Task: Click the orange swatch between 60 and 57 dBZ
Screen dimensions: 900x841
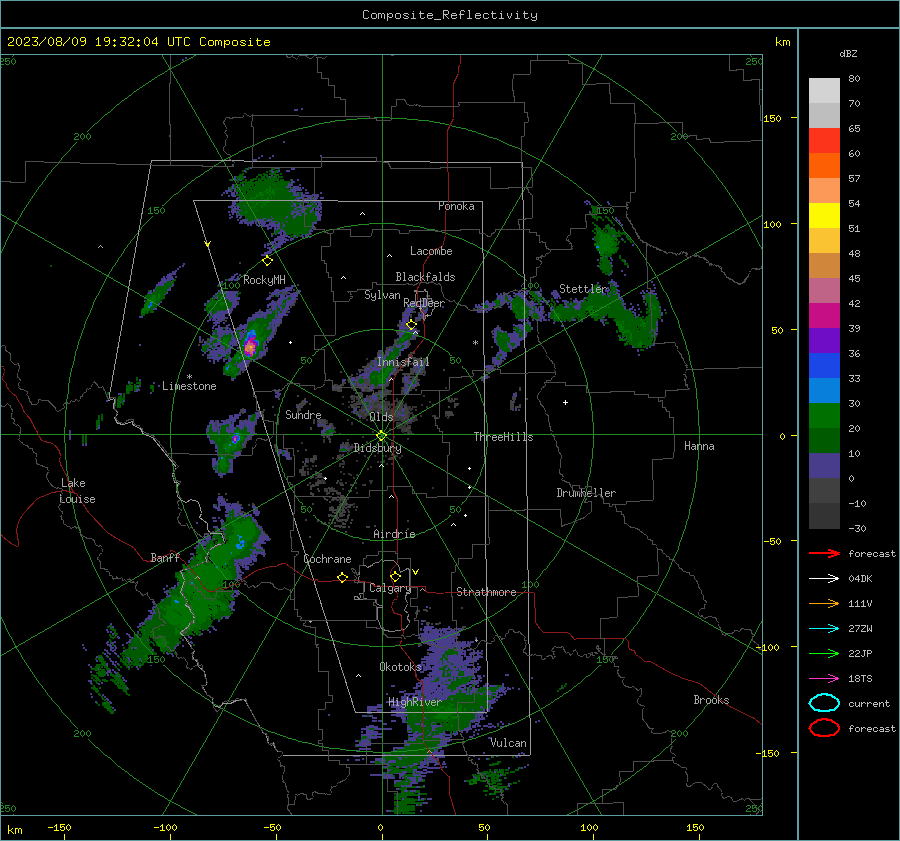Action: click(x=824, y=166)
